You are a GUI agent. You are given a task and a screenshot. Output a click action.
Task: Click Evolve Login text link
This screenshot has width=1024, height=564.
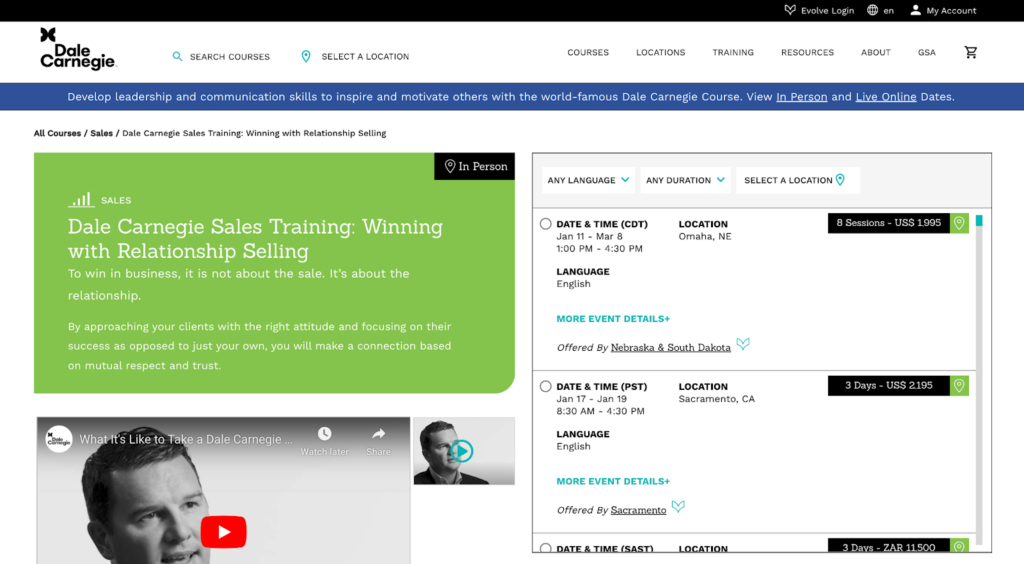pyautogui.click(x=827, y=10)
